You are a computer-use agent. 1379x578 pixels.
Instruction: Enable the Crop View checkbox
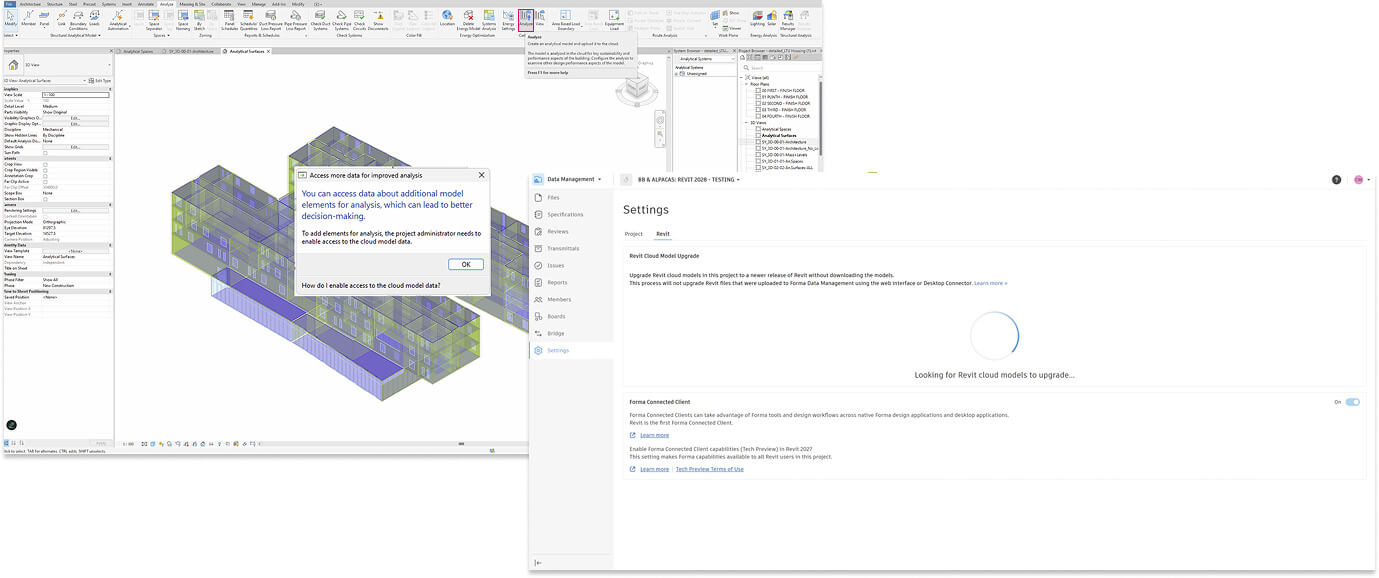tap(45, 164)
